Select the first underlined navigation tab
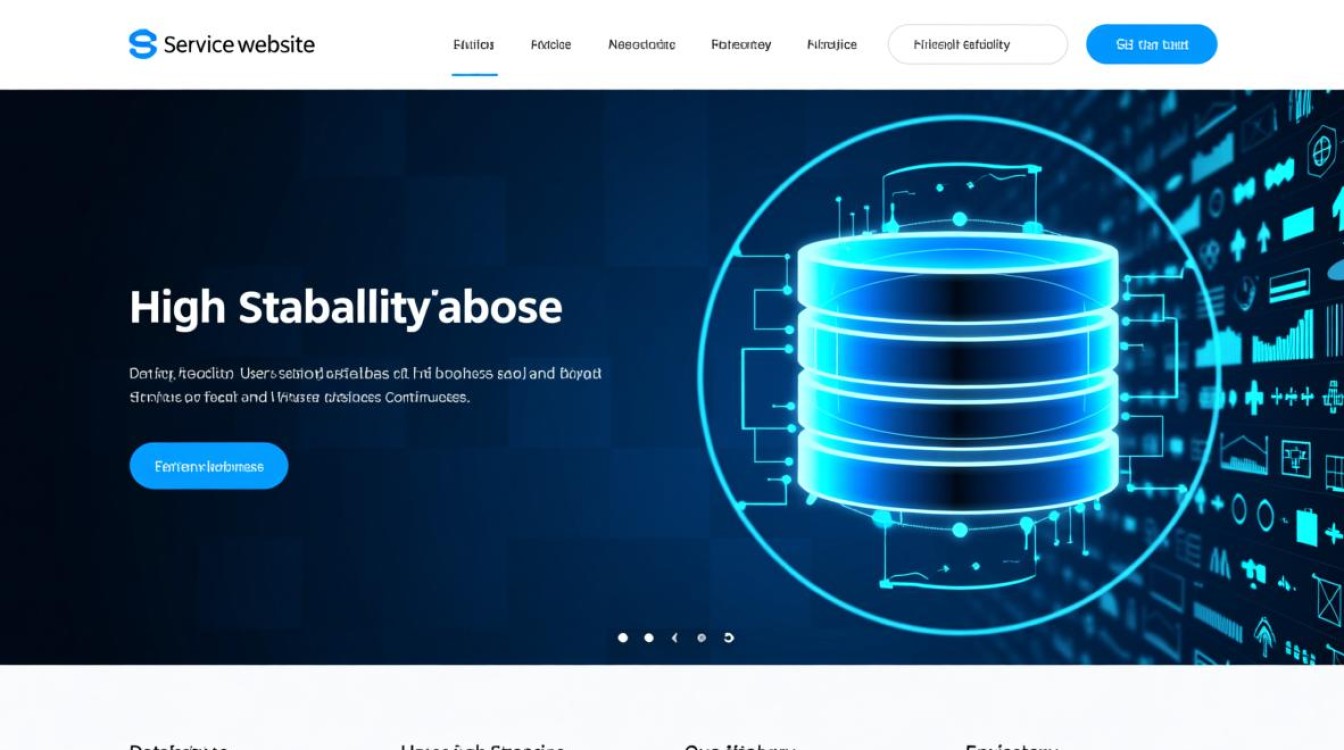The width and height of the screenshot is (1344, 750). click(474, 45)
